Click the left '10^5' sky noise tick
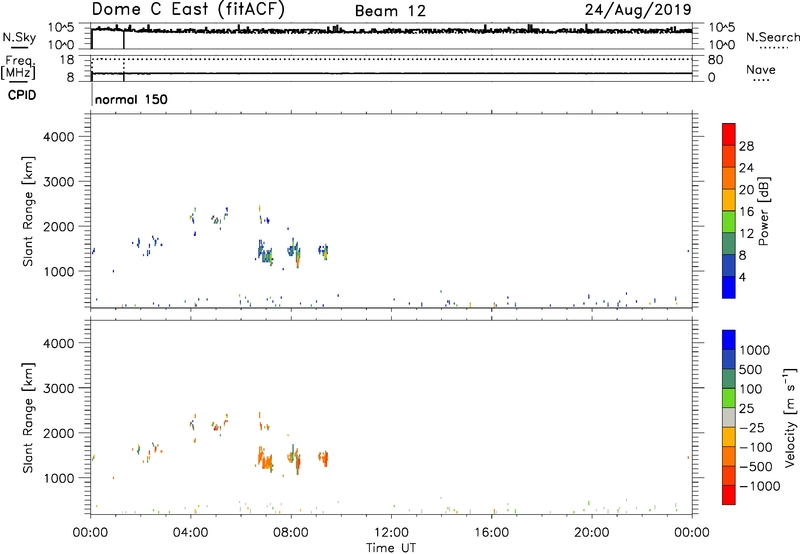 tap(62, 28)
